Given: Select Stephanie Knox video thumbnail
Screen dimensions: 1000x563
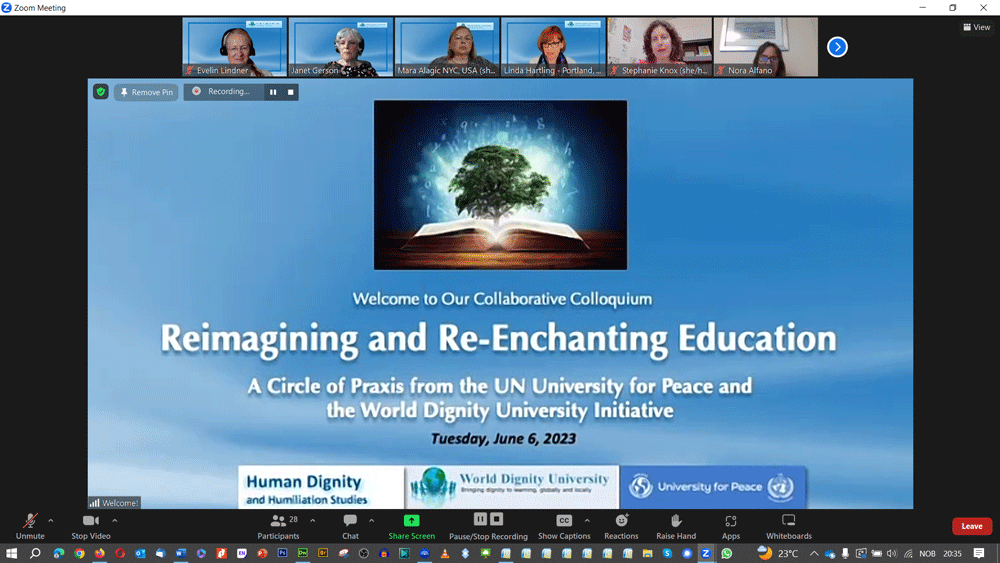Looking at the screenshot, I should [x=659, y=47].
